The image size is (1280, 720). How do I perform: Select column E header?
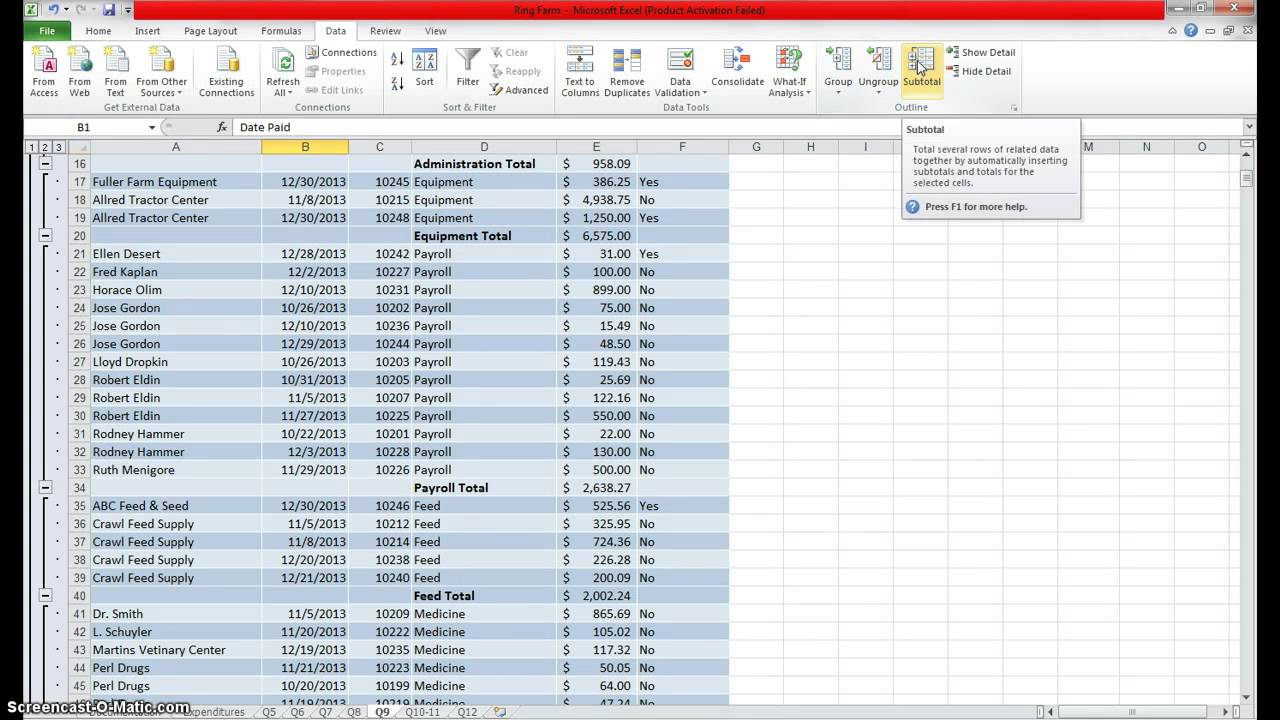click(596, 147)
